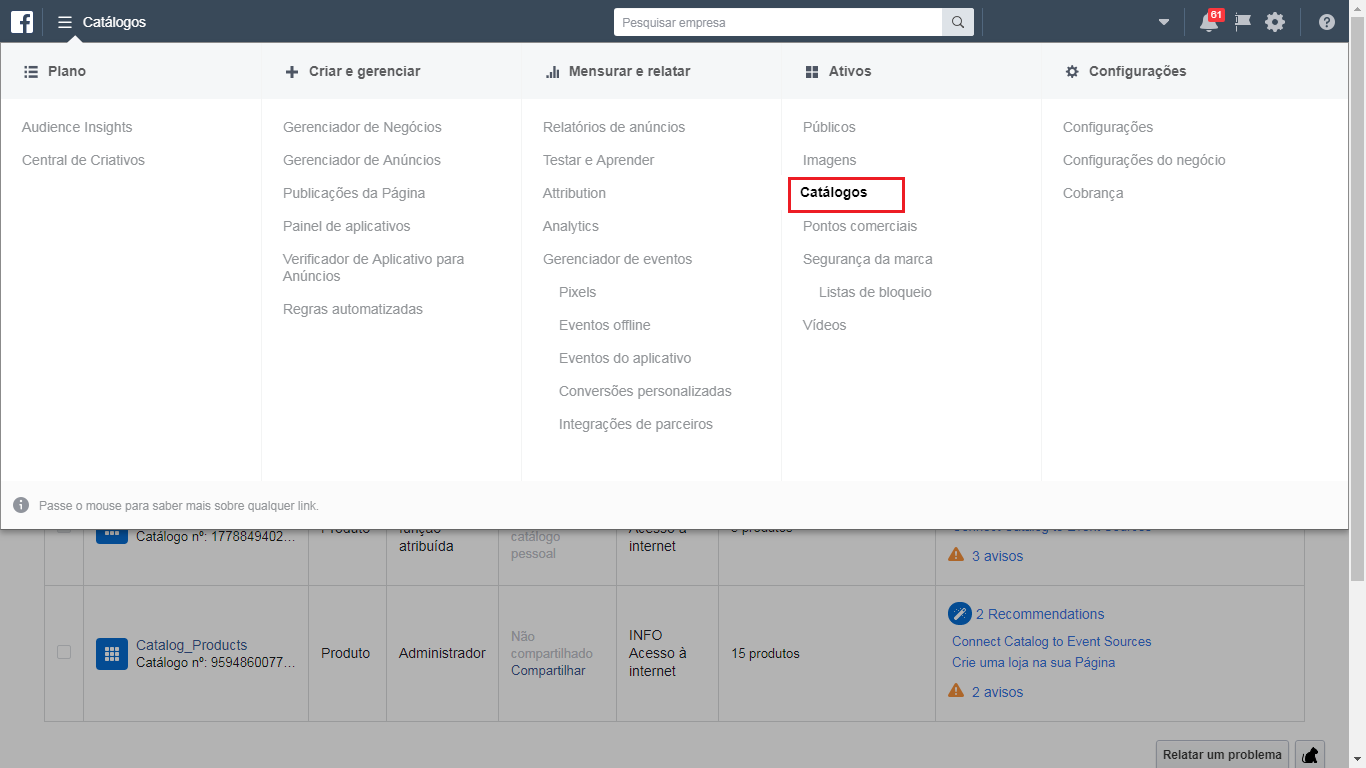Open Publicações da Página

(354, 193)
